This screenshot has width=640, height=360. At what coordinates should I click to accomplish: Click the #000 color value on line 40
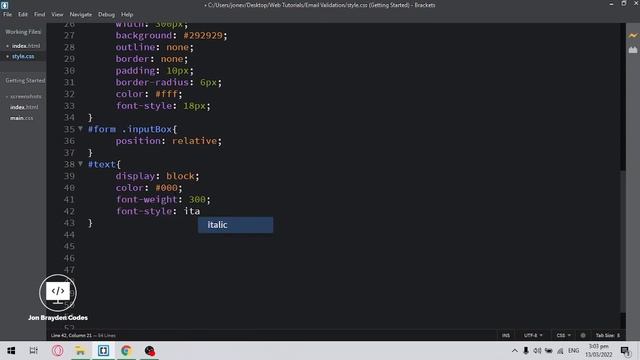tap(166, 188)
